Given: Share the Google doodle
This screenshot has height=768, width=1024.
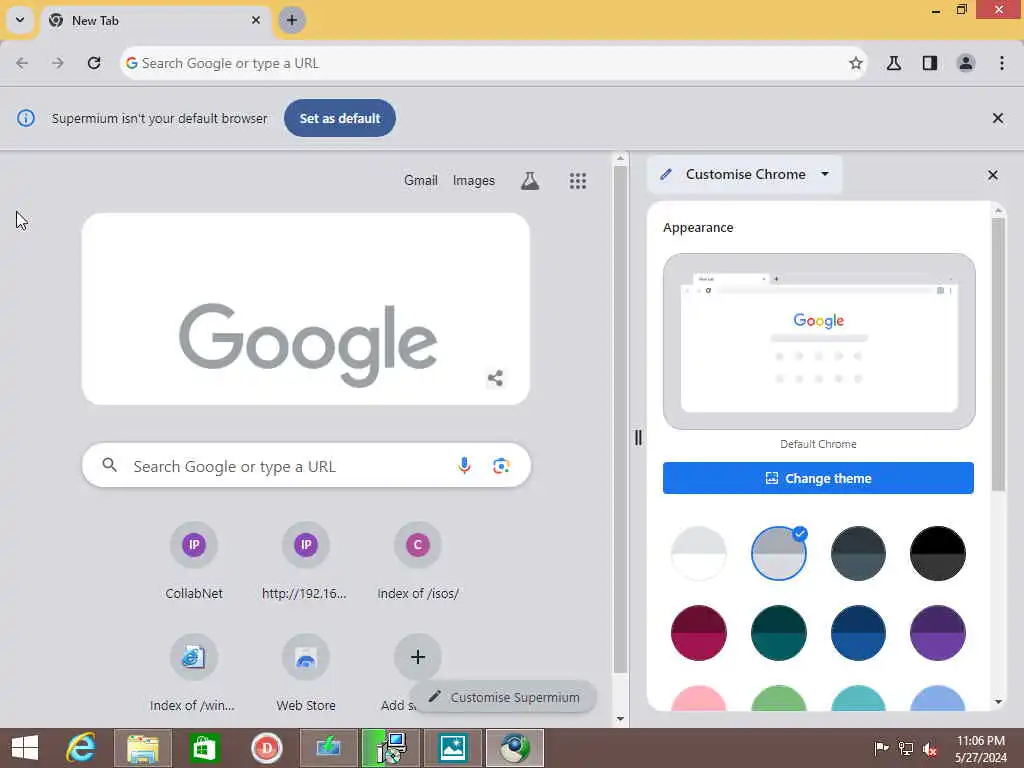Looking at the screenshot, I should pos(495,378).
